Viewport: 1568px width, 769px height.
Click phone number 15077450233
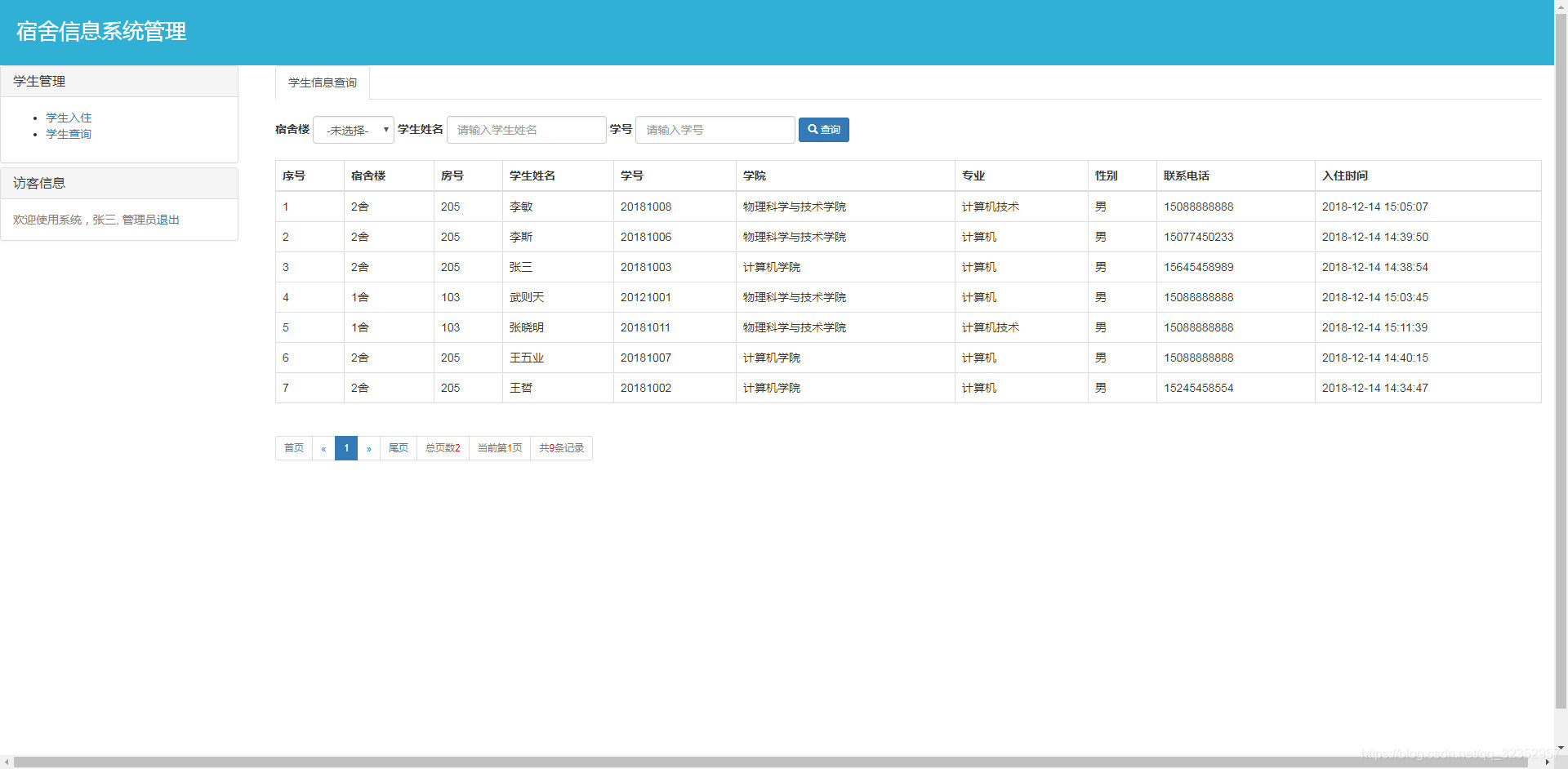pos(1199,237)
